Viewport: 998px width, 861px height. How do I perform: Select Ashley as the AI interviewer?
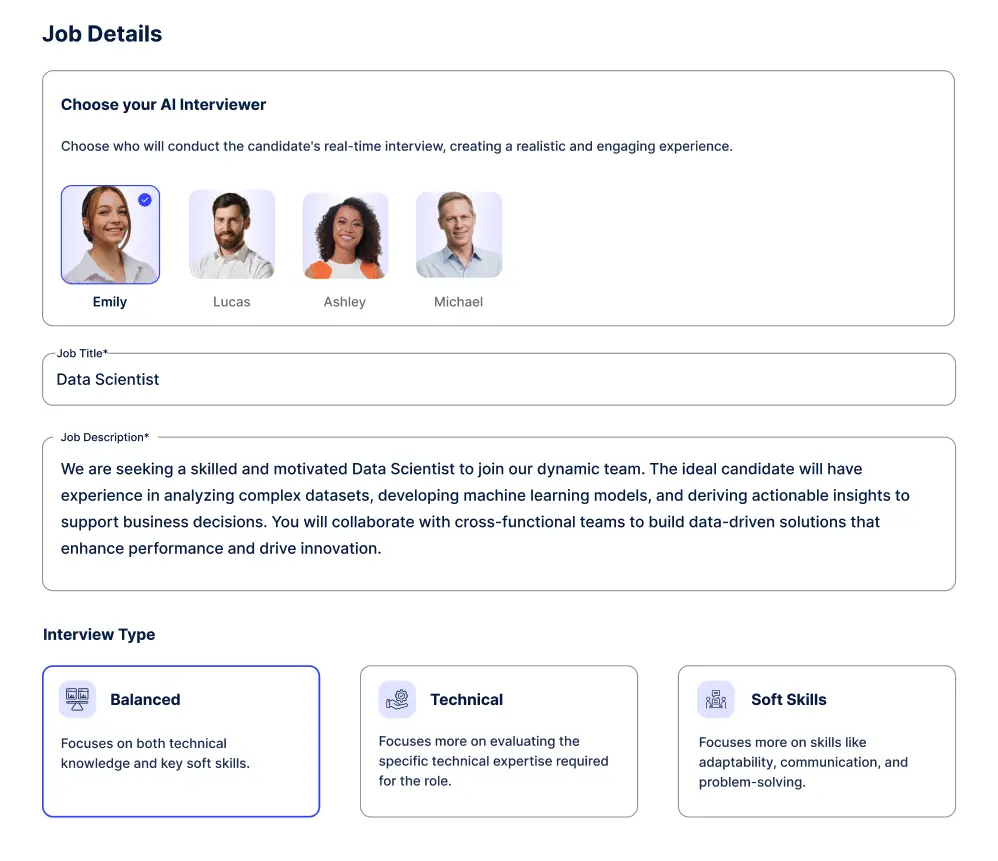[345, 233]
